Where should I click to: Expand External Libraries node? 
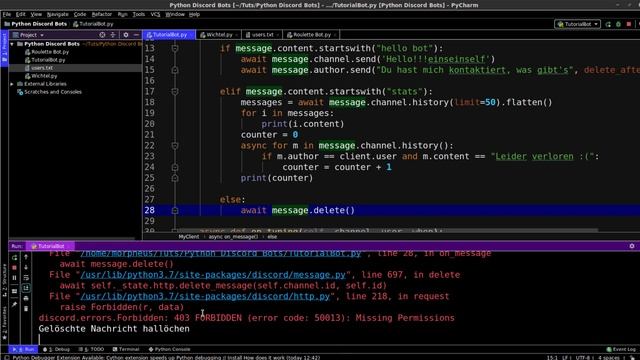(x=12, y=84)
